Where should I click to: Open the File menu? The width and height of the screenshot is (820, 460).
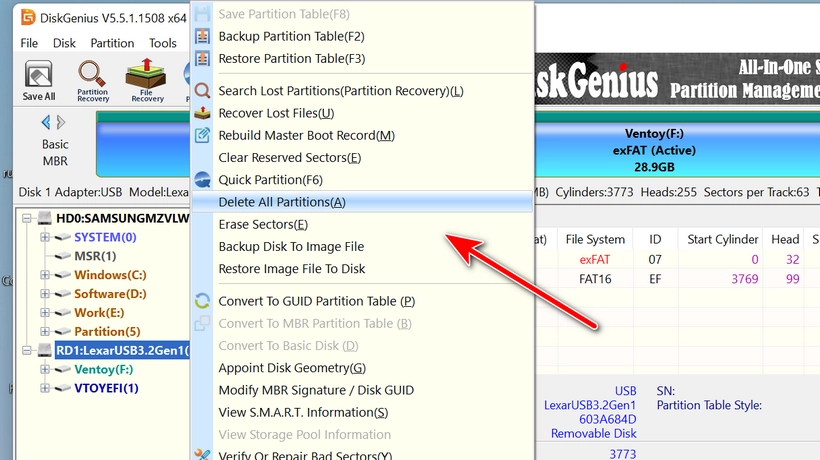(29, 43)
